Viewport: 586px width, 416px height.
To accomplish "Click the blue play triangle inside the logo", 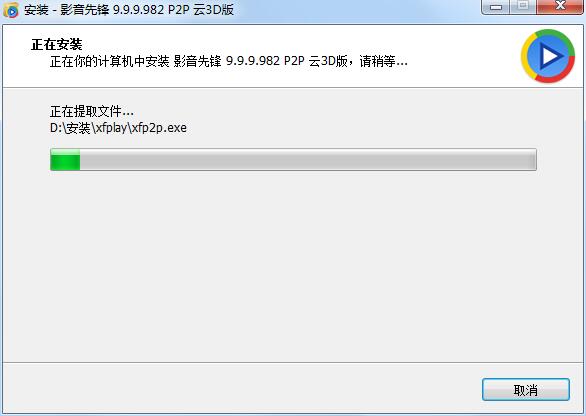I will tap(550, 56).
